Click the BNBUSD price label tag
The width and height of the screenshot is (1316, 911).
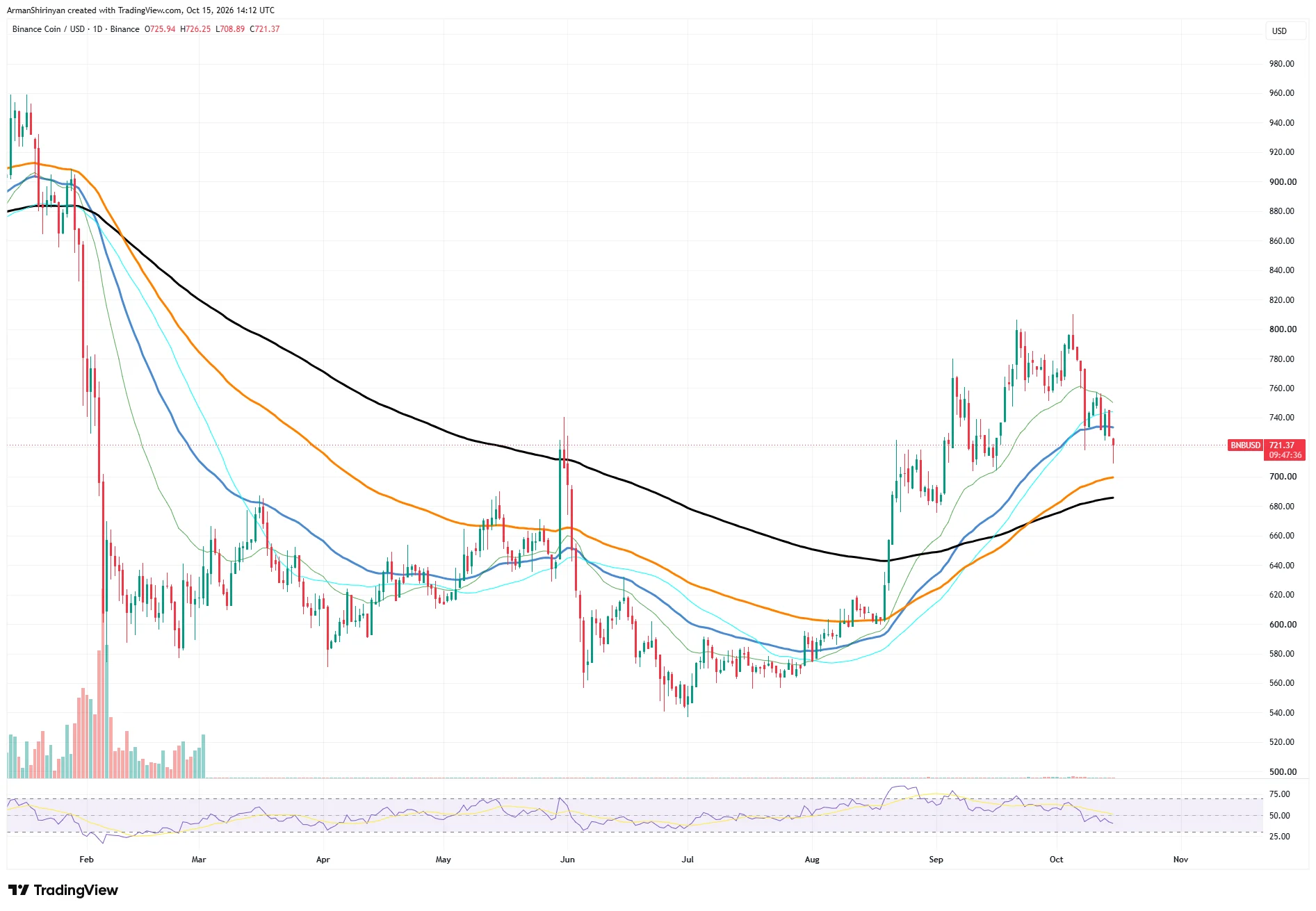(x=1245, y=445)
